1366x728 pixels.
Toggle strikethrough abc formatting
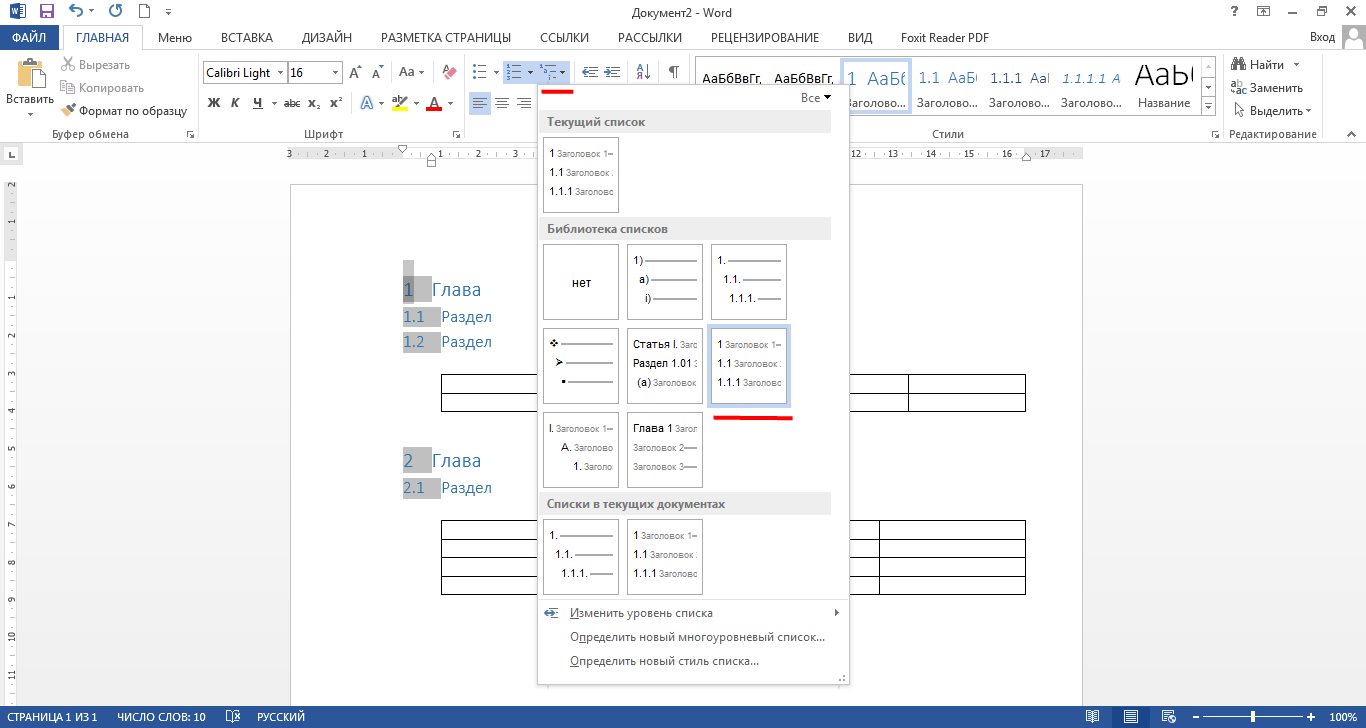pyautogui.click(x=292, y=103)
